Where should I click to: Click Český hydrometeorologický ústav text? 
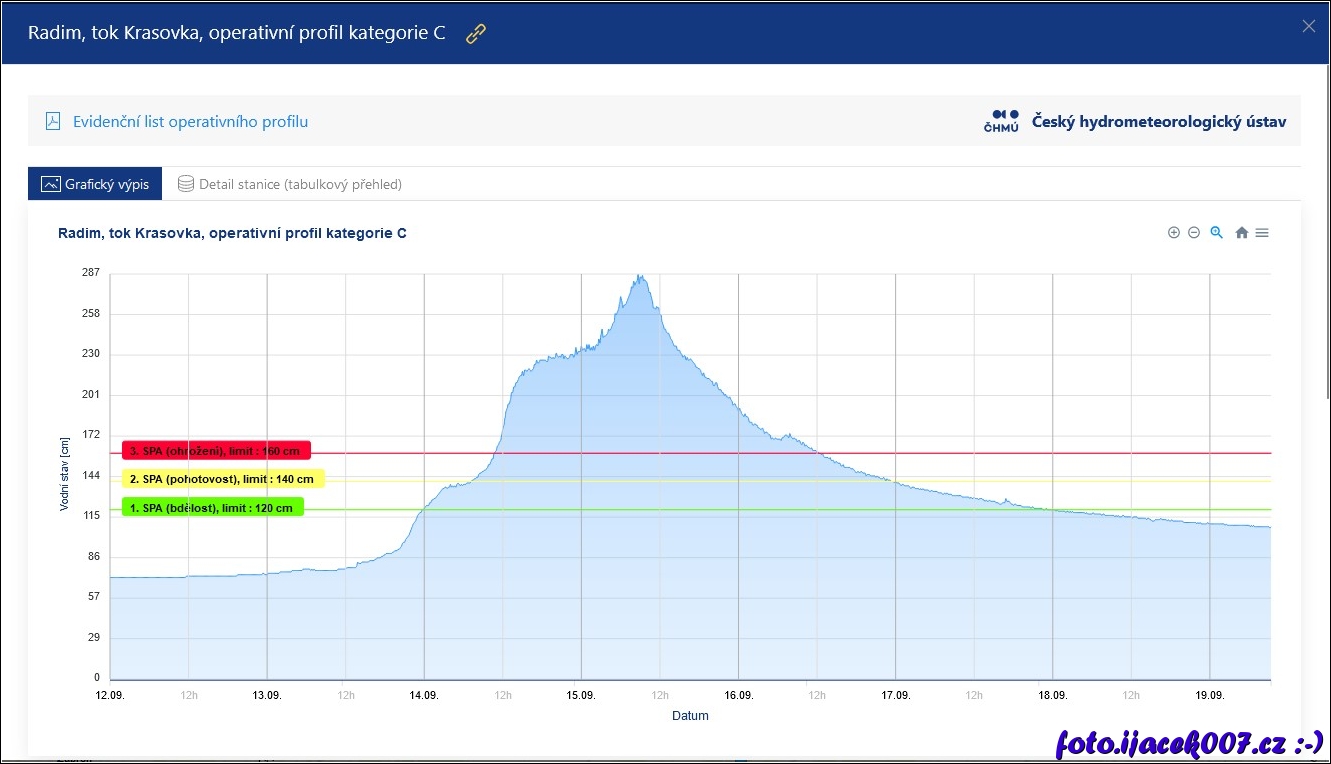(1158, 122)
